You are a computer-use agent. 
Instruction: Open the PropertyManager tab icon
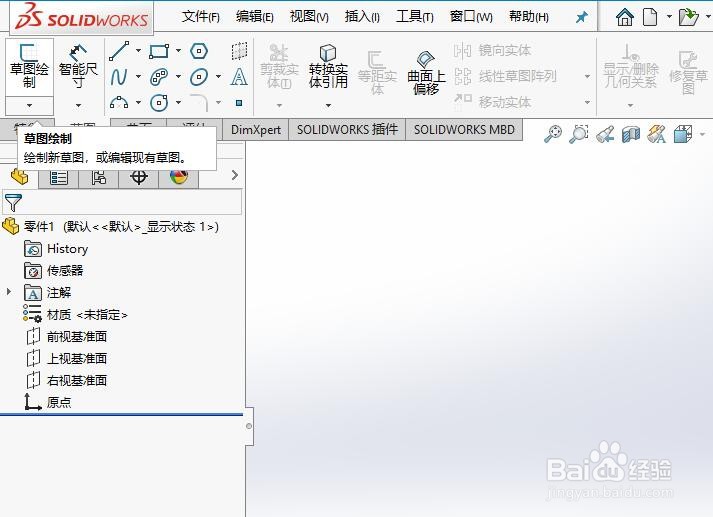pos(59,177)
